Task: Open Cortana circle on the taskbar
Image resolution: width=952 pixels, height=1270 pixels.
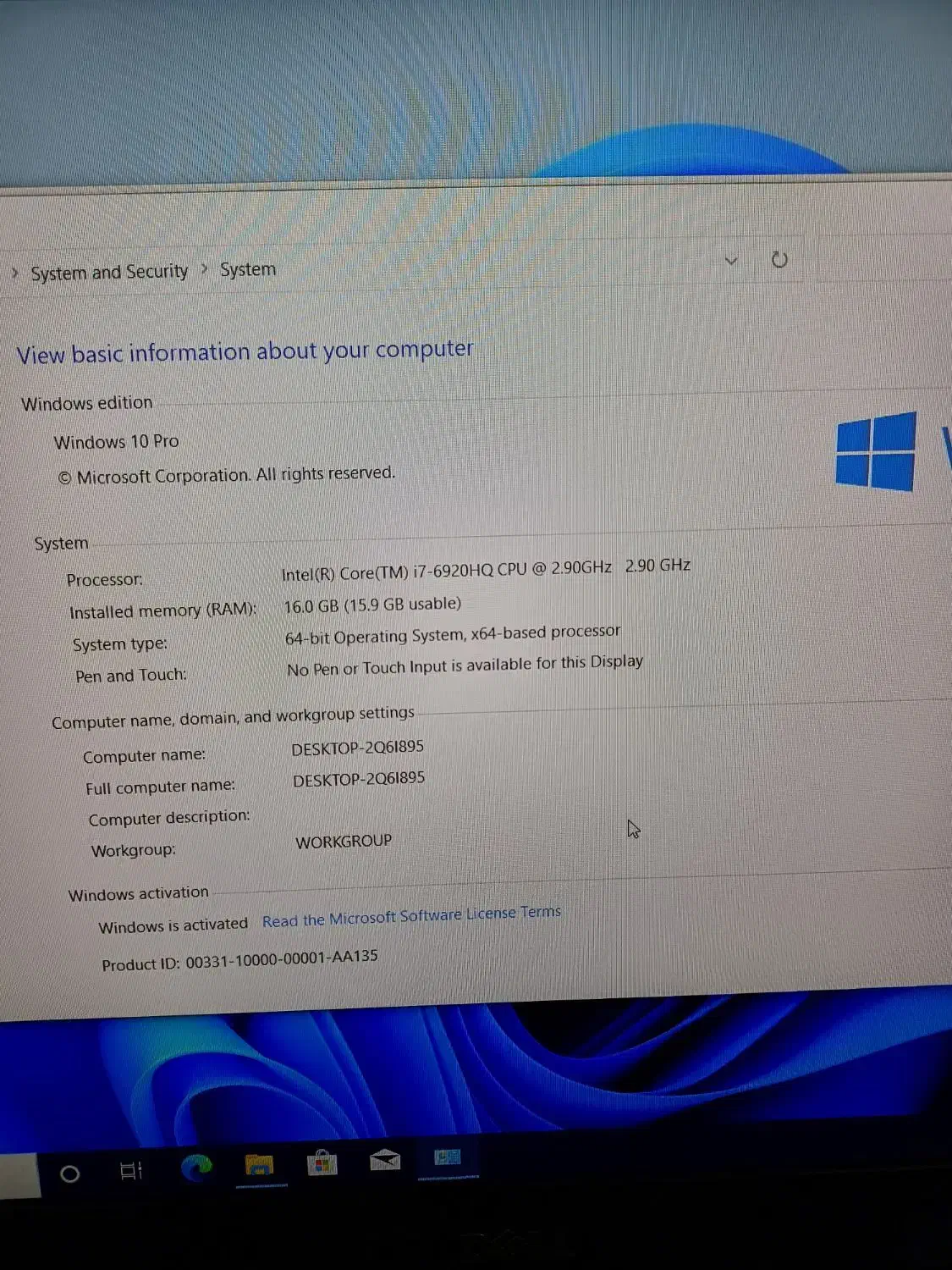Action: click(70, 1173)
